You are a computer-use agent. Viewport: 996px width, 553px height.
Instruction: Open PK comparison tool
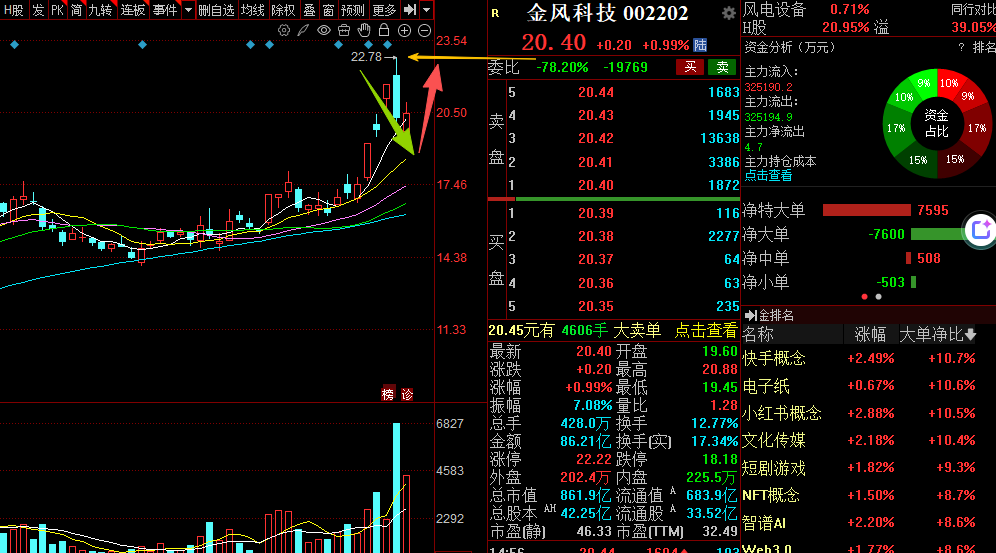tap(57, 10)
